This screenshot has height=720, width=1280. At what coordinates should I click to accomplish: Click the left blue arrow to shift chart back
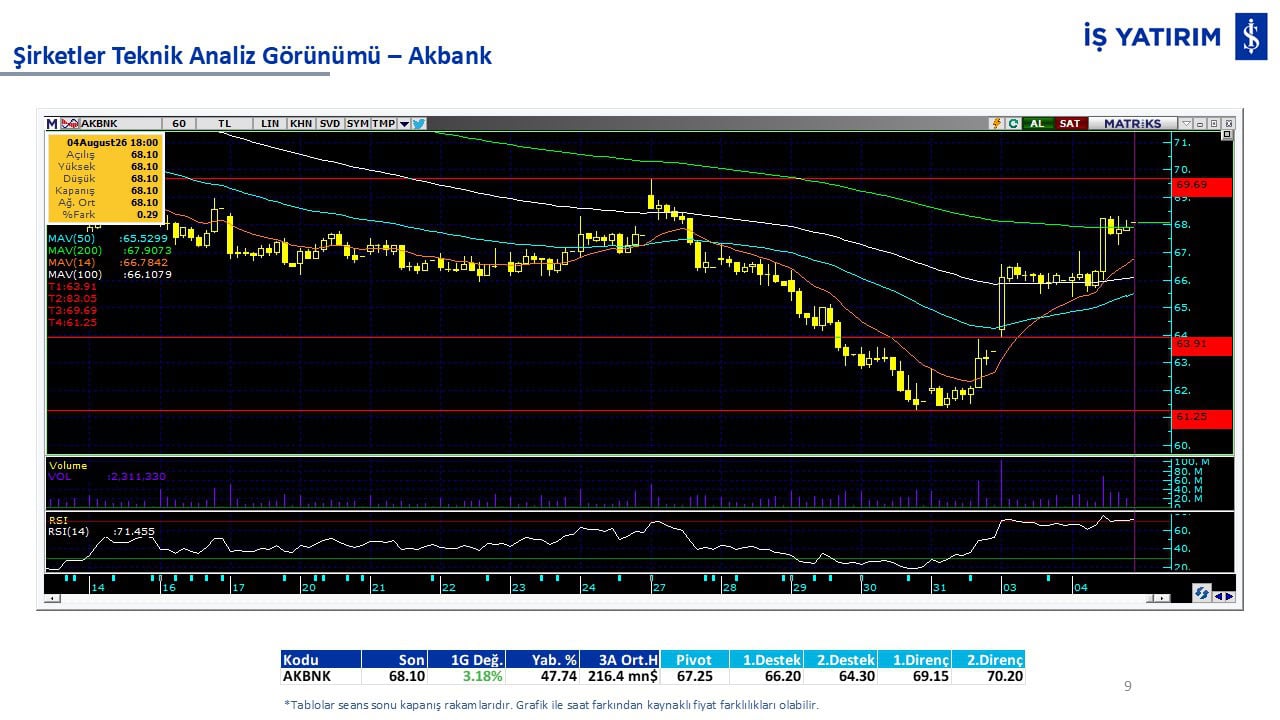1219,597
